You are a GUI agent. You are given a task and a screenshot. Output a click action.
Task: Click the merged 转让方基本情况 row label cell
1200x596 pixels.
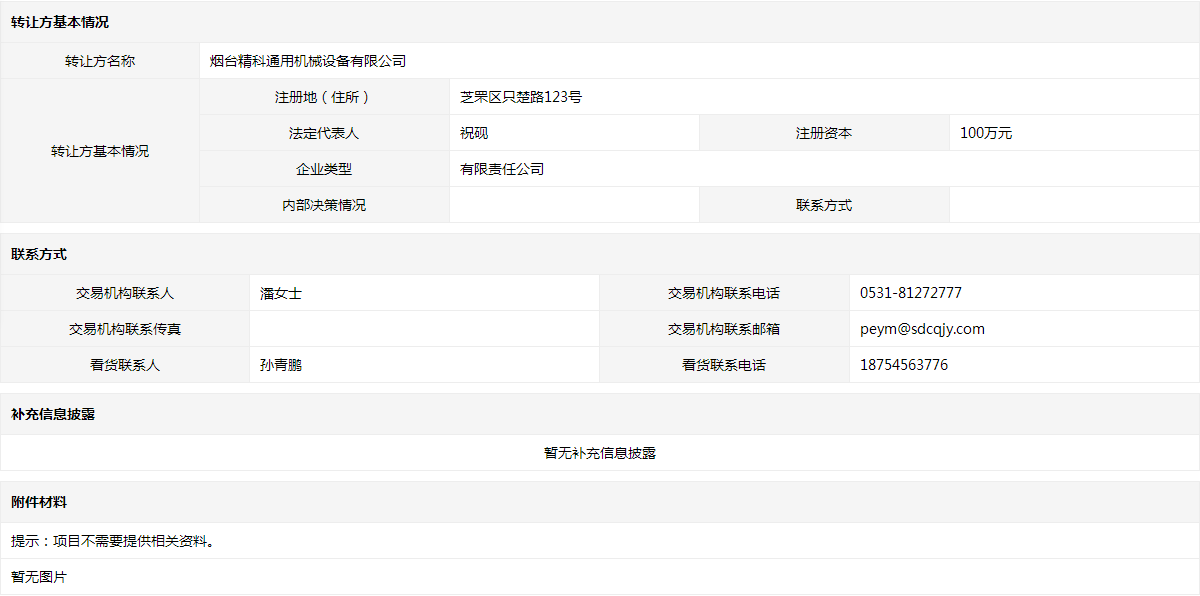(x=100, y=151)
